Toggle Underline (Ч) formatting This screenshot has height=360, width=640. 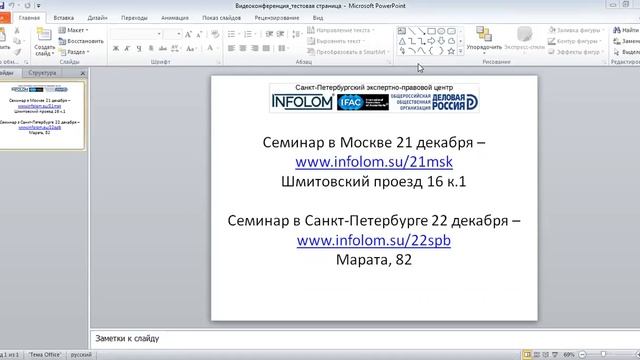(139, 49)
